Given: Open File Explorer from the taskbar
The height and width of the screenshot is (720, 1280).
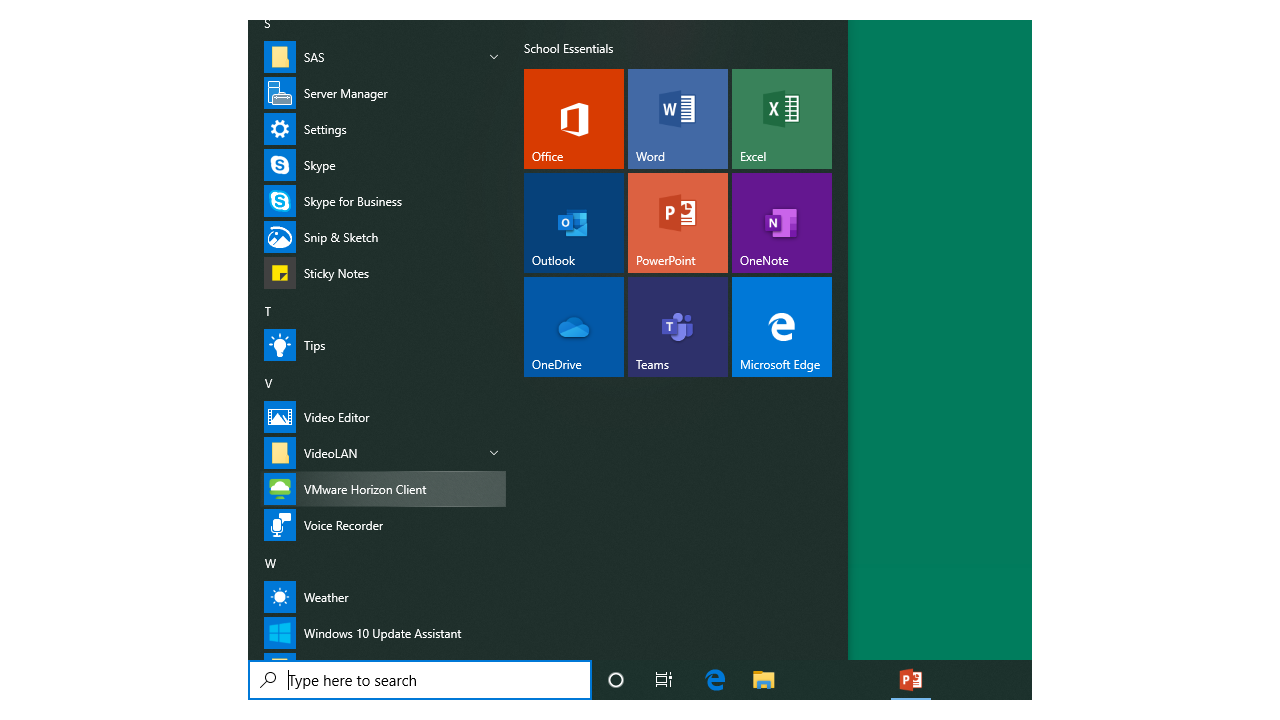Looking at the screenshot, I should coord(764,681).
